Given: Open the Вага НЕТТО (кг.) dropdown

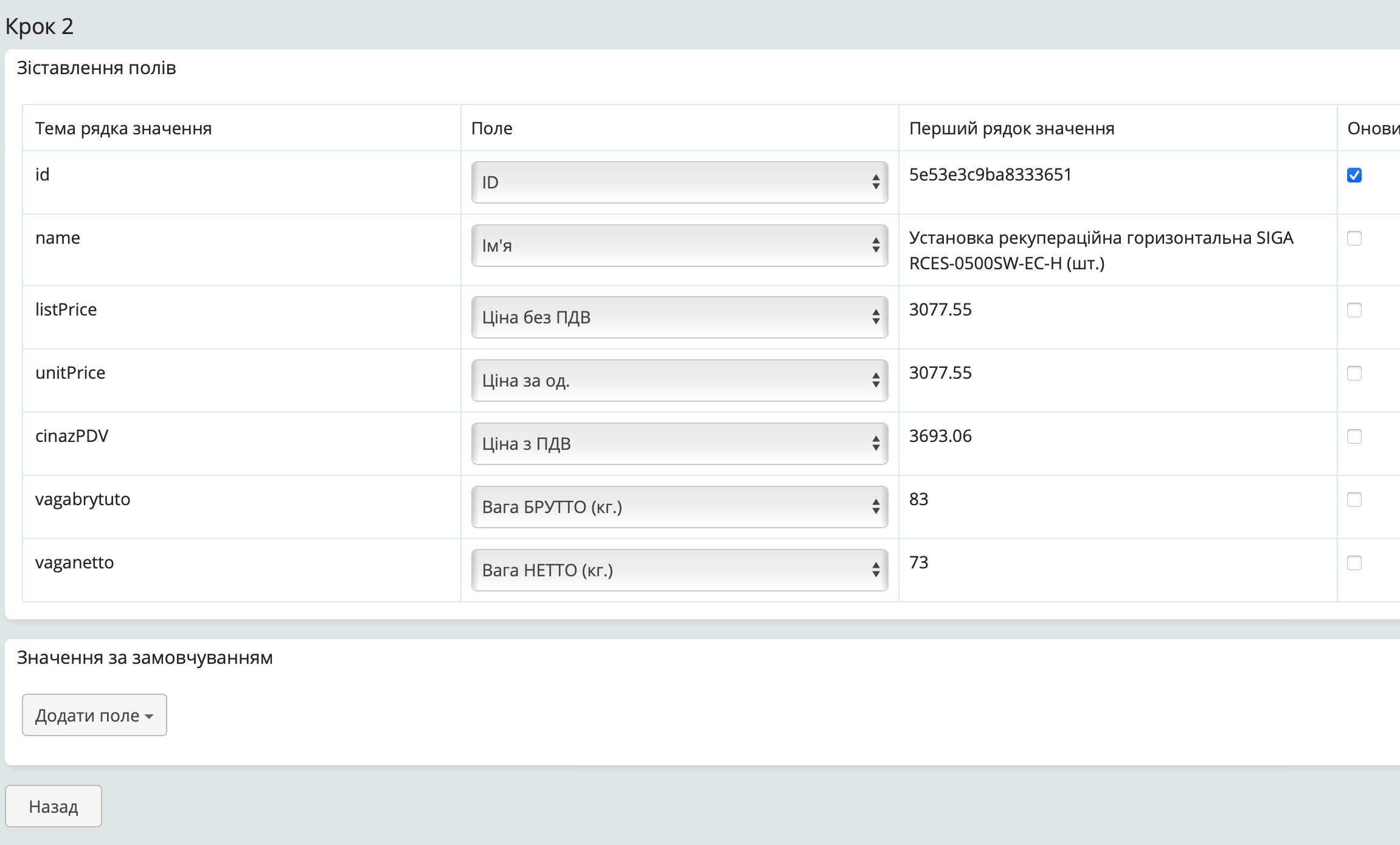Looking at the screenshot, I should pyautogui.click(x=679, y=570).
